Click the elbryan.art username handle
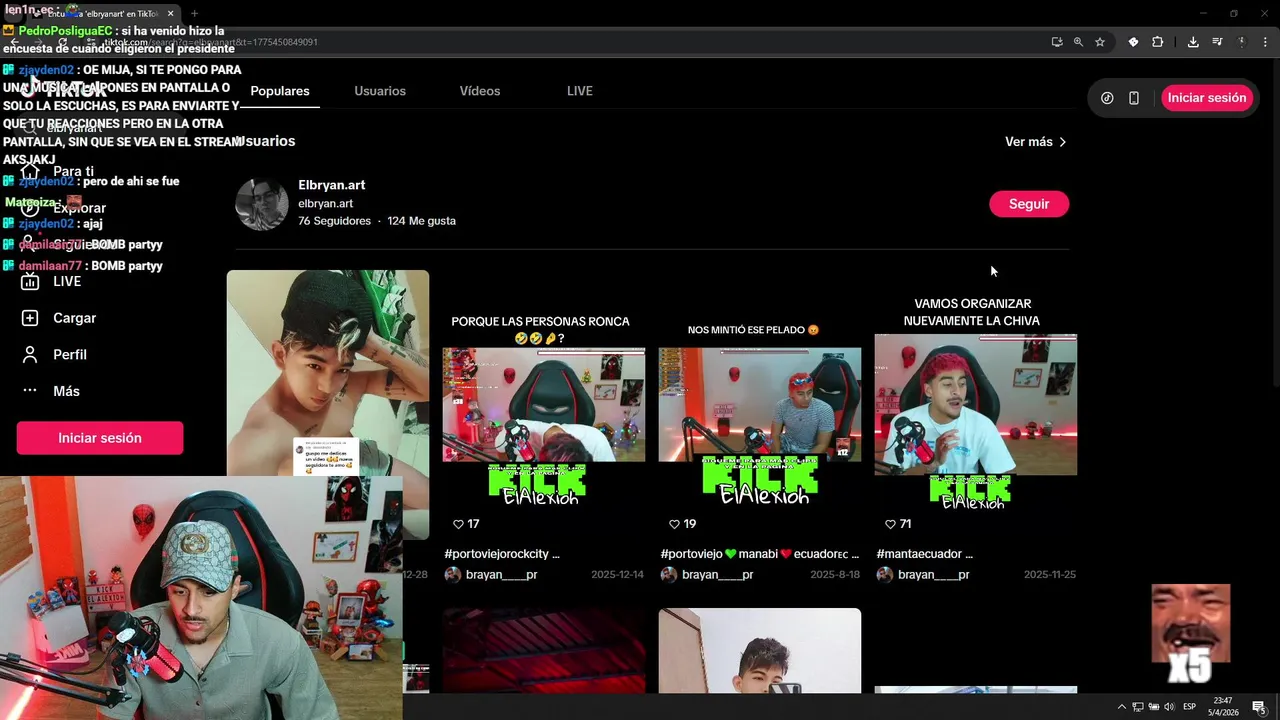The width and height of the screenshot is (1280, 720). coord(325,204)
